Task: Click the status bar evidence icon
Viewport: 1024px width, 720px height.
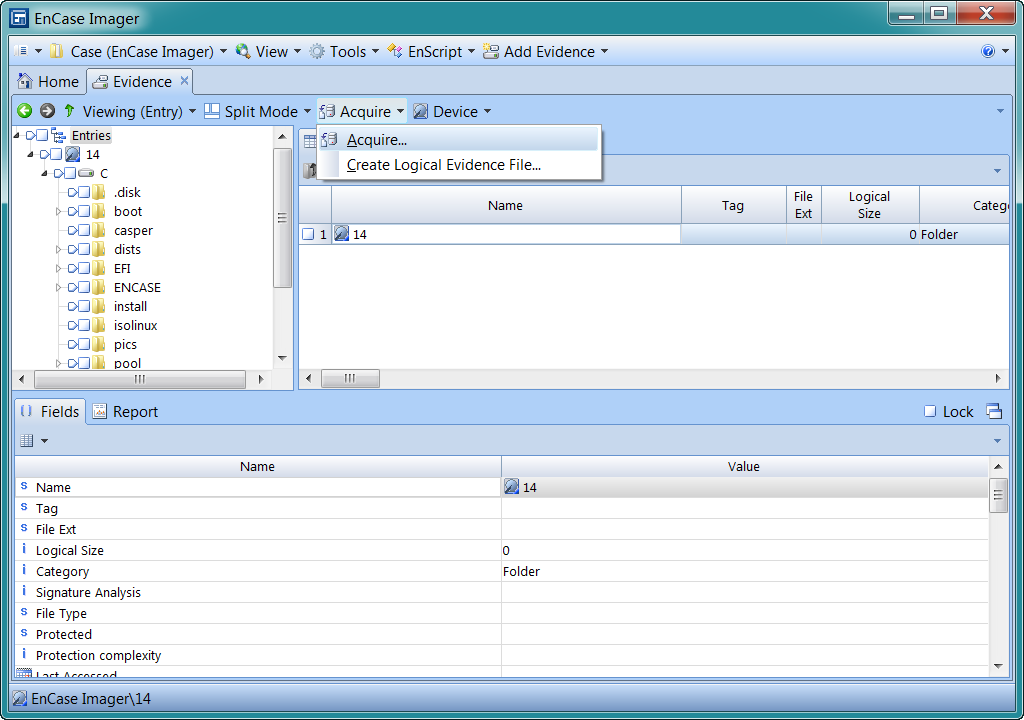Action: [x=20, y=698]
